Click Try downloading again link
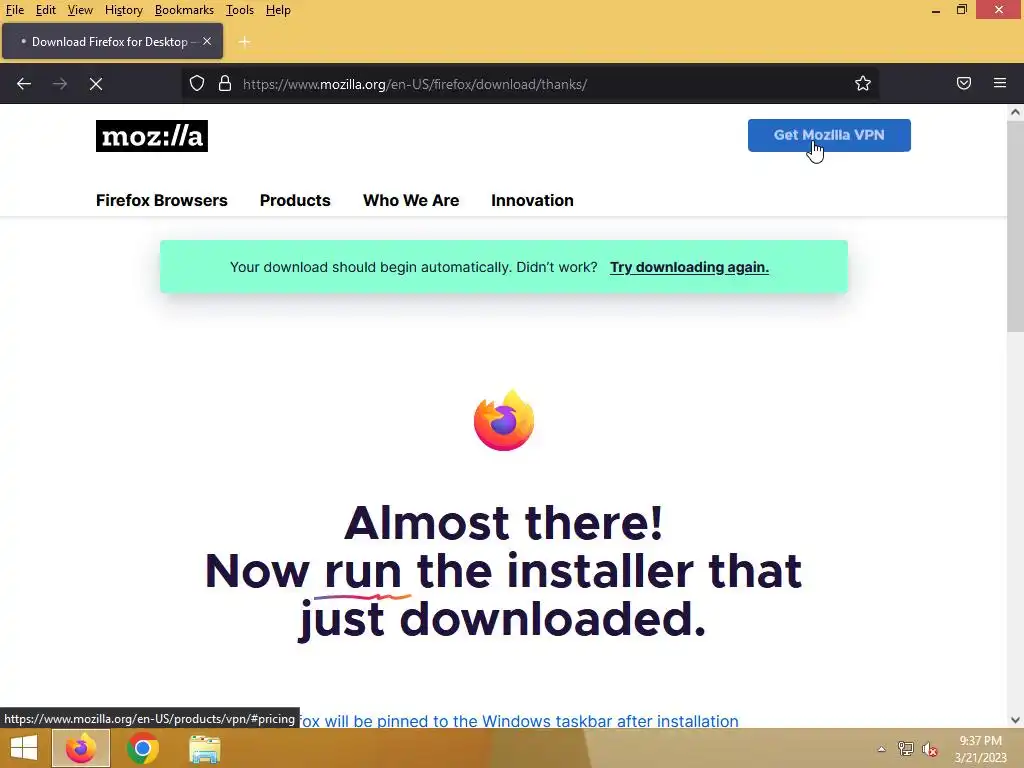The image size is (1024, 768). 689,267
